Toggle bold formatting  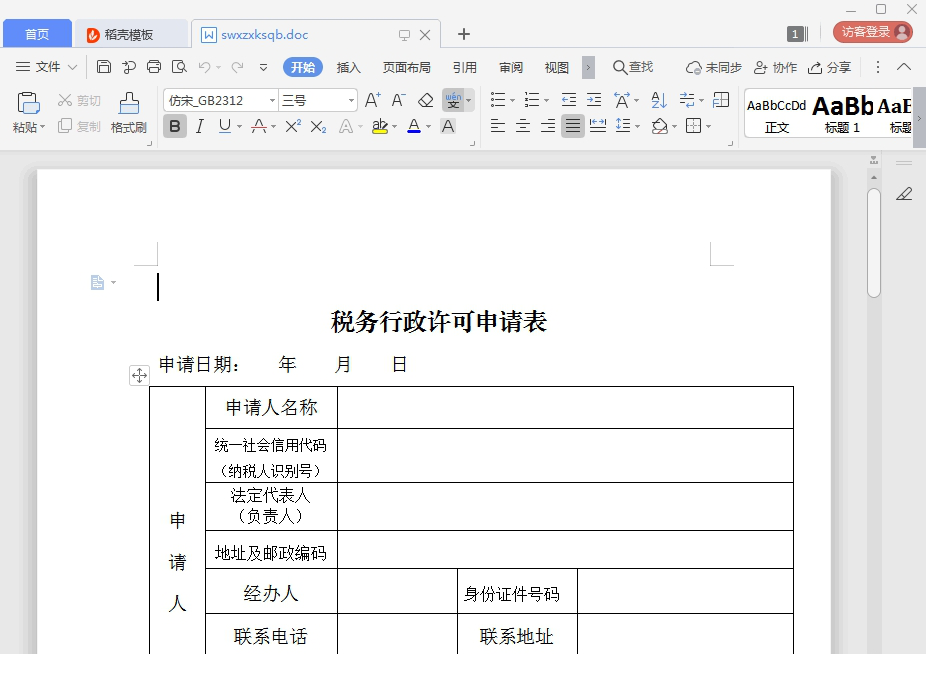coord(173,127)
